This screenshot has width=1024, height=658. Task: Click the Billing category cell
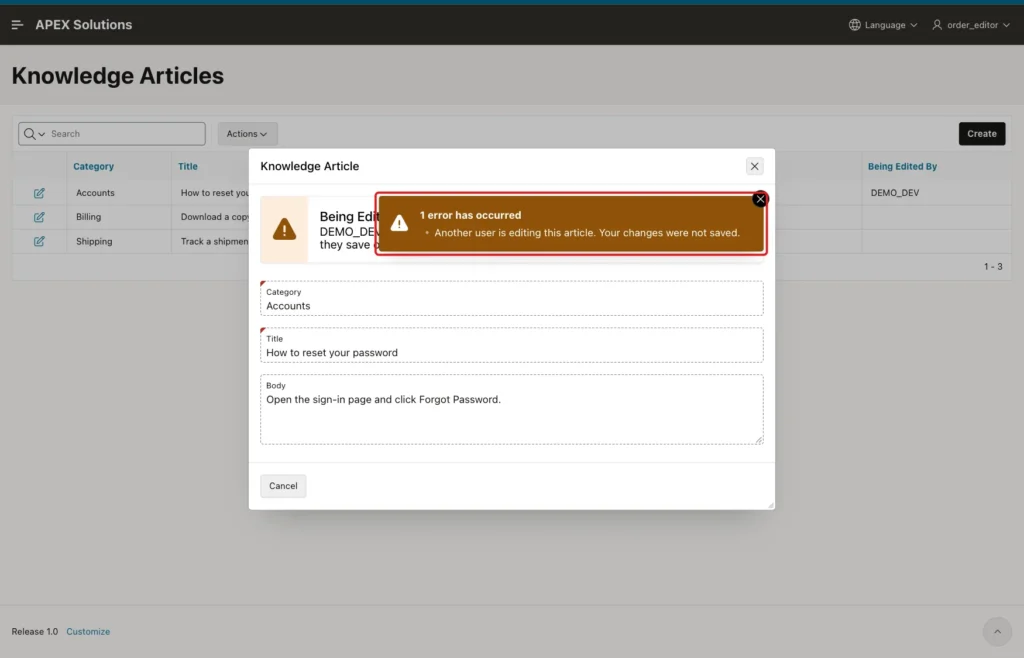88,217
